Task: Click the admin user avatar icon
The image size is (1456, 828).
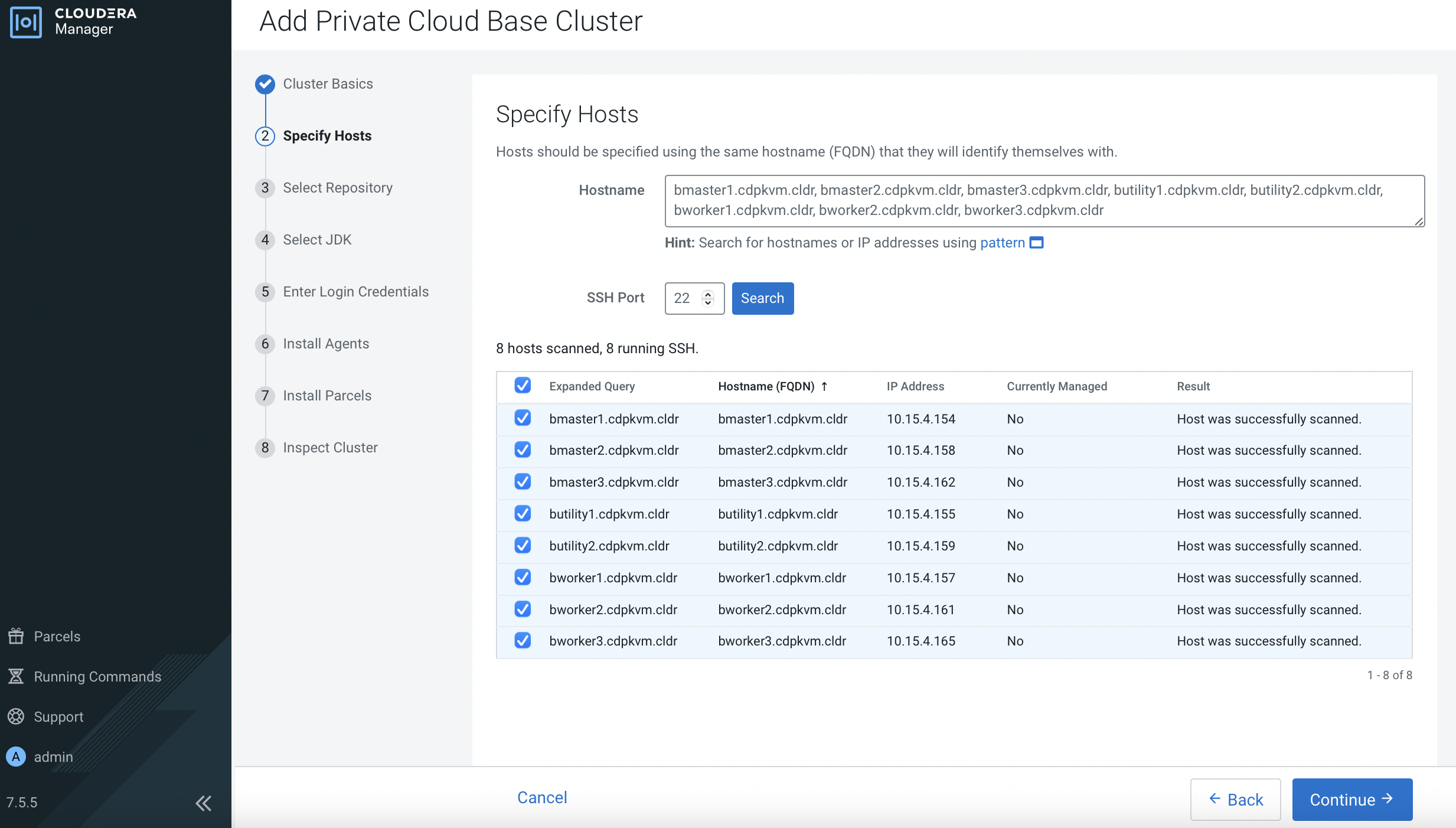Action: click(x=16, y=757)
